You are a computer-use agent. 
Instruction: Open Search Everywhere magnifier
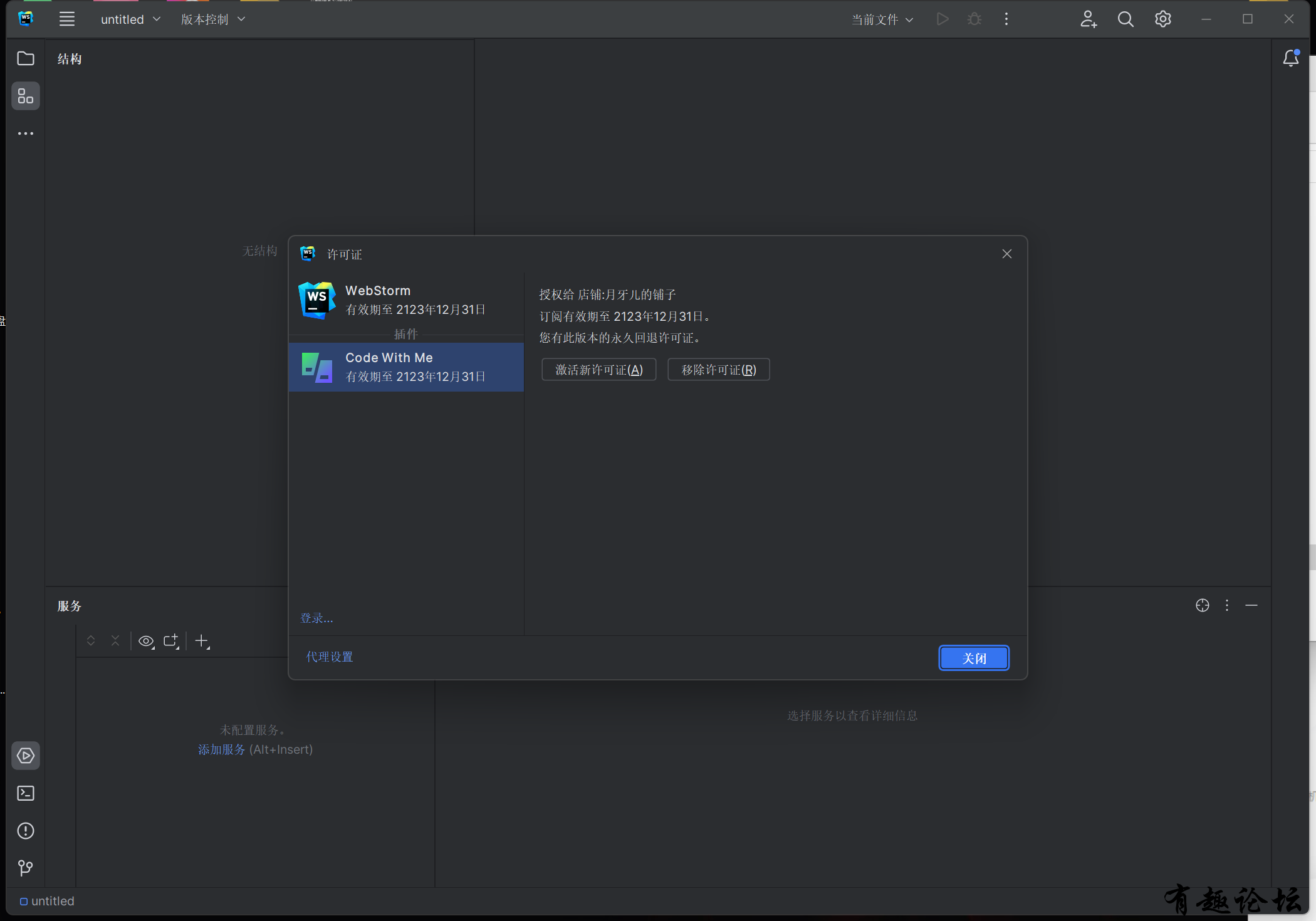[x=1125, y=19]
